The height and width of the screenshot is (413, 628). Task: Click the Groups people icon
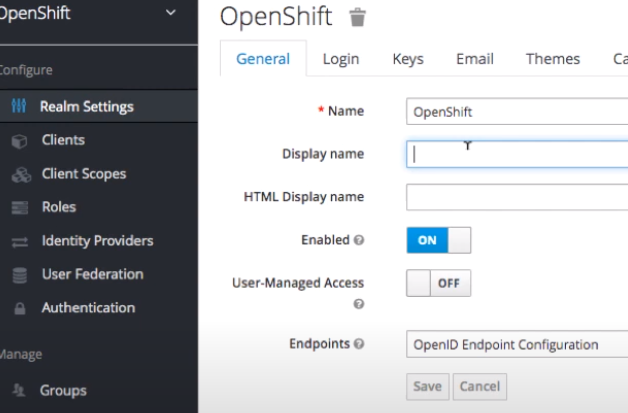point(19,390)
